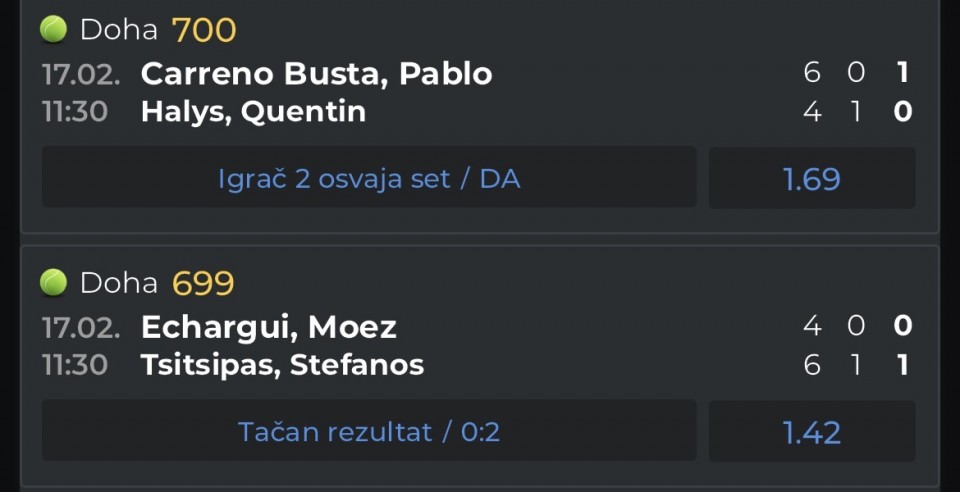
Task: Click the 11:30 time of the Tsitsipas match
Action: (75, 365)
